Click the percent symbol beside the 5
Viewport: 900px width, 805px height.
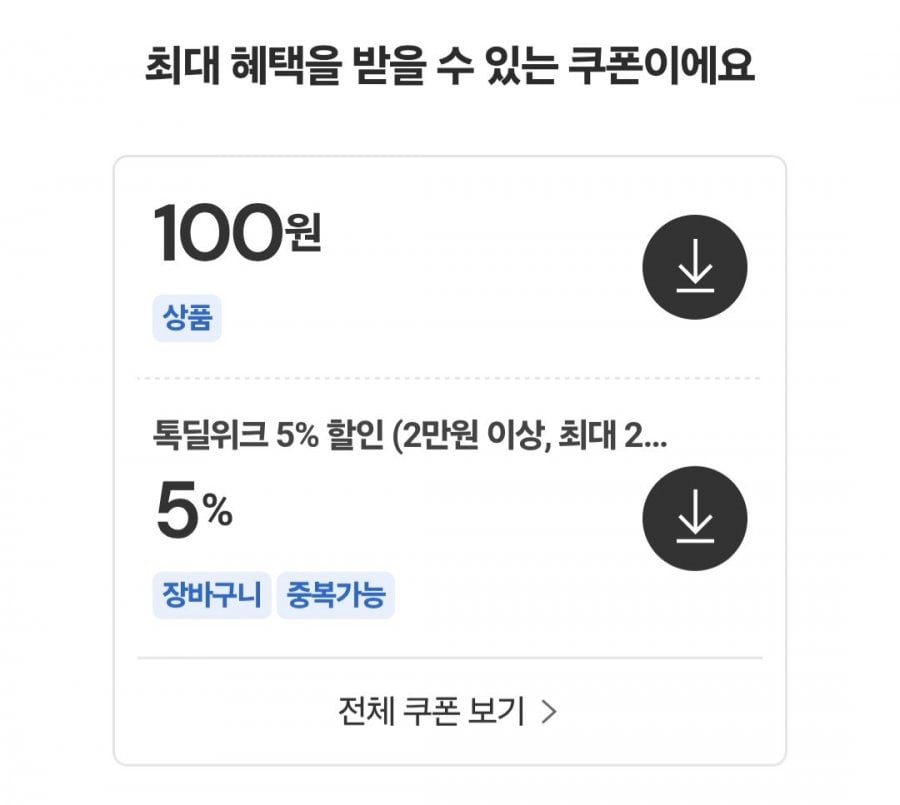[x=218, y=510]
